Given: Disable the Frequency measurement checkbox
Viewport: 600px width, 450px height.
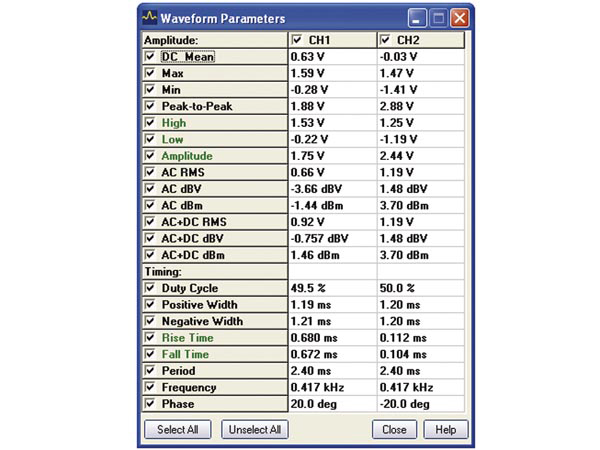Looking at the screenshot, I should 149,387.
